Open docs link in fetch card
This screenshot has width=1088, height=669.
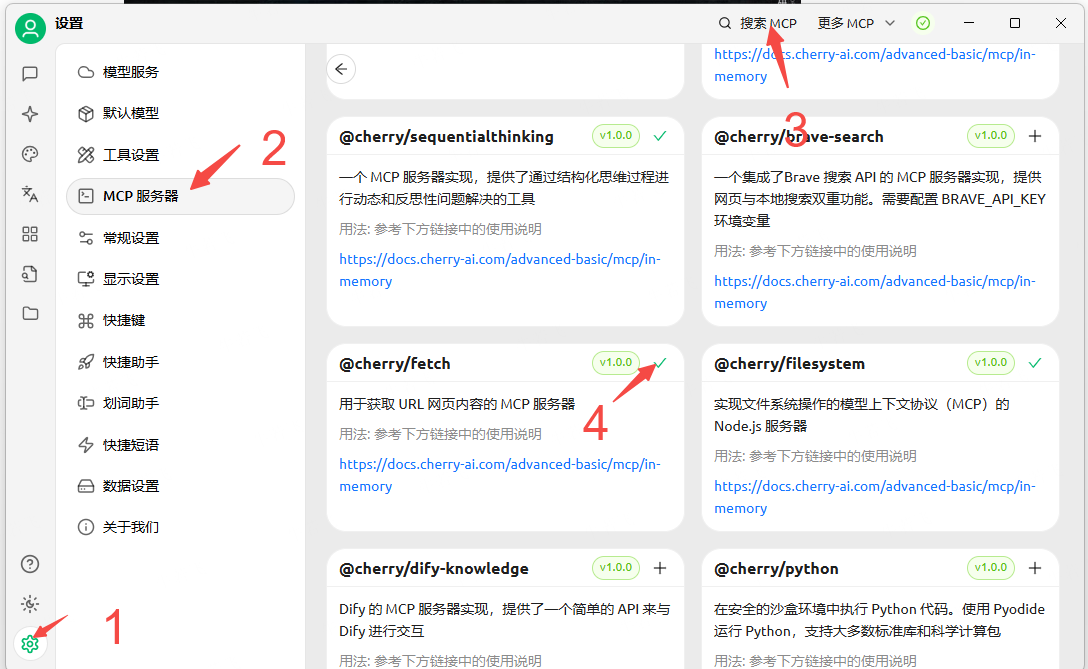pos(500,475)
